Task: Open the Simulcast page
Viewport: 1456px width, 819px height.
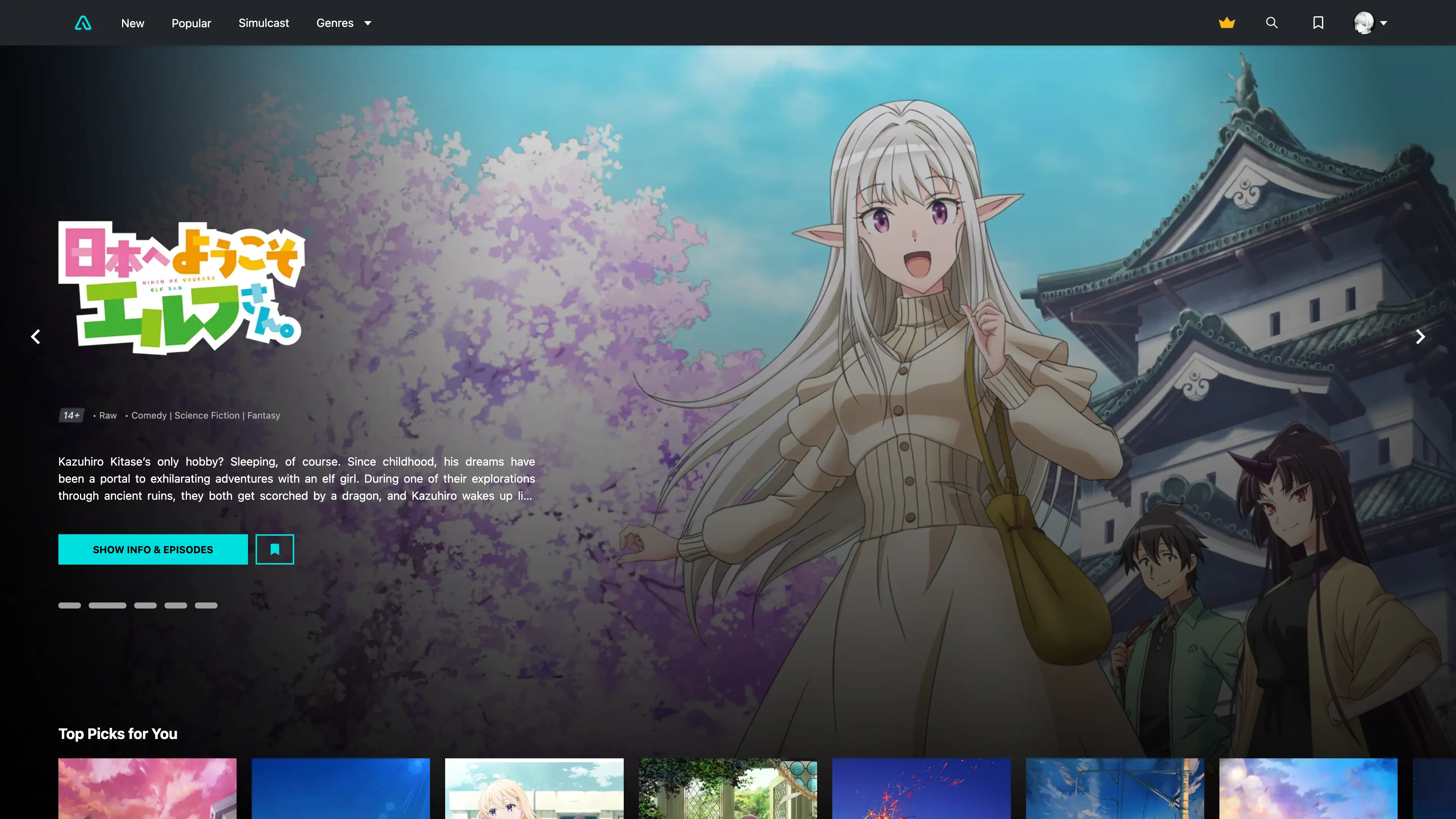Action: [264, 23]
